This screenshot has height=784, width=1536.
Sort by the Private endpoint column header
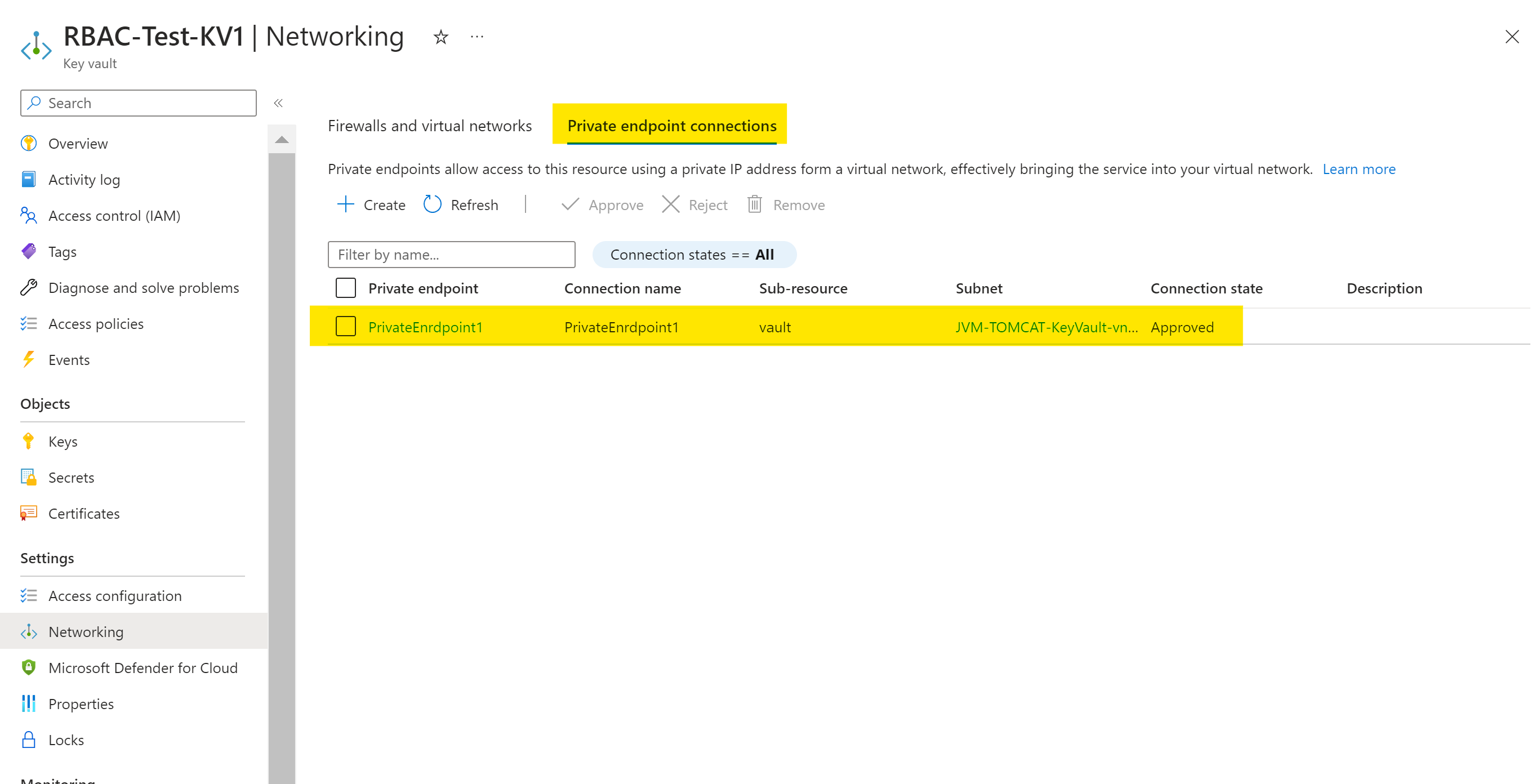[424, 288]
